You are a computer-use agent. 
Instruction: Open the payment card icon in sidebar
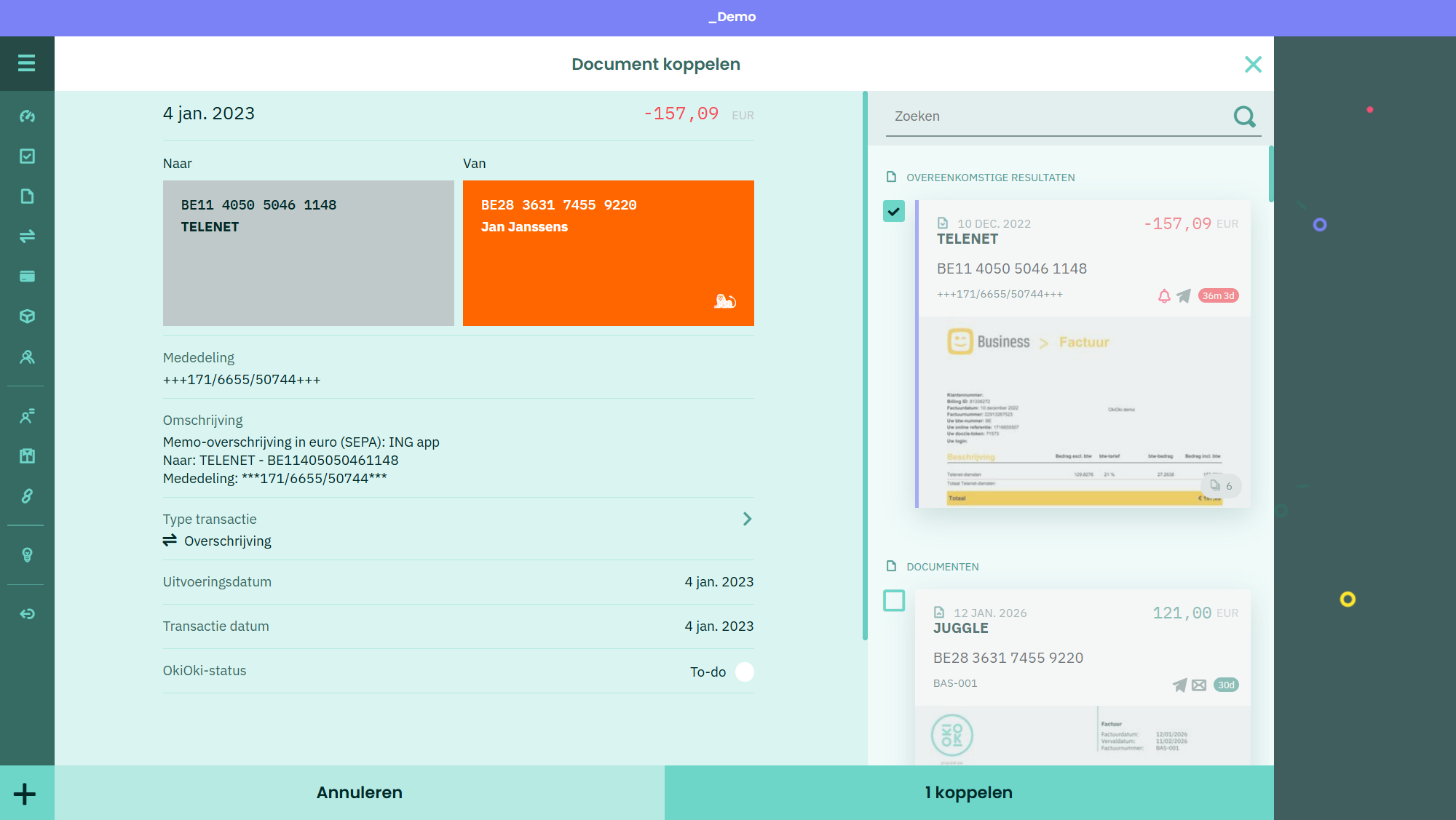[x=27, y=276]
